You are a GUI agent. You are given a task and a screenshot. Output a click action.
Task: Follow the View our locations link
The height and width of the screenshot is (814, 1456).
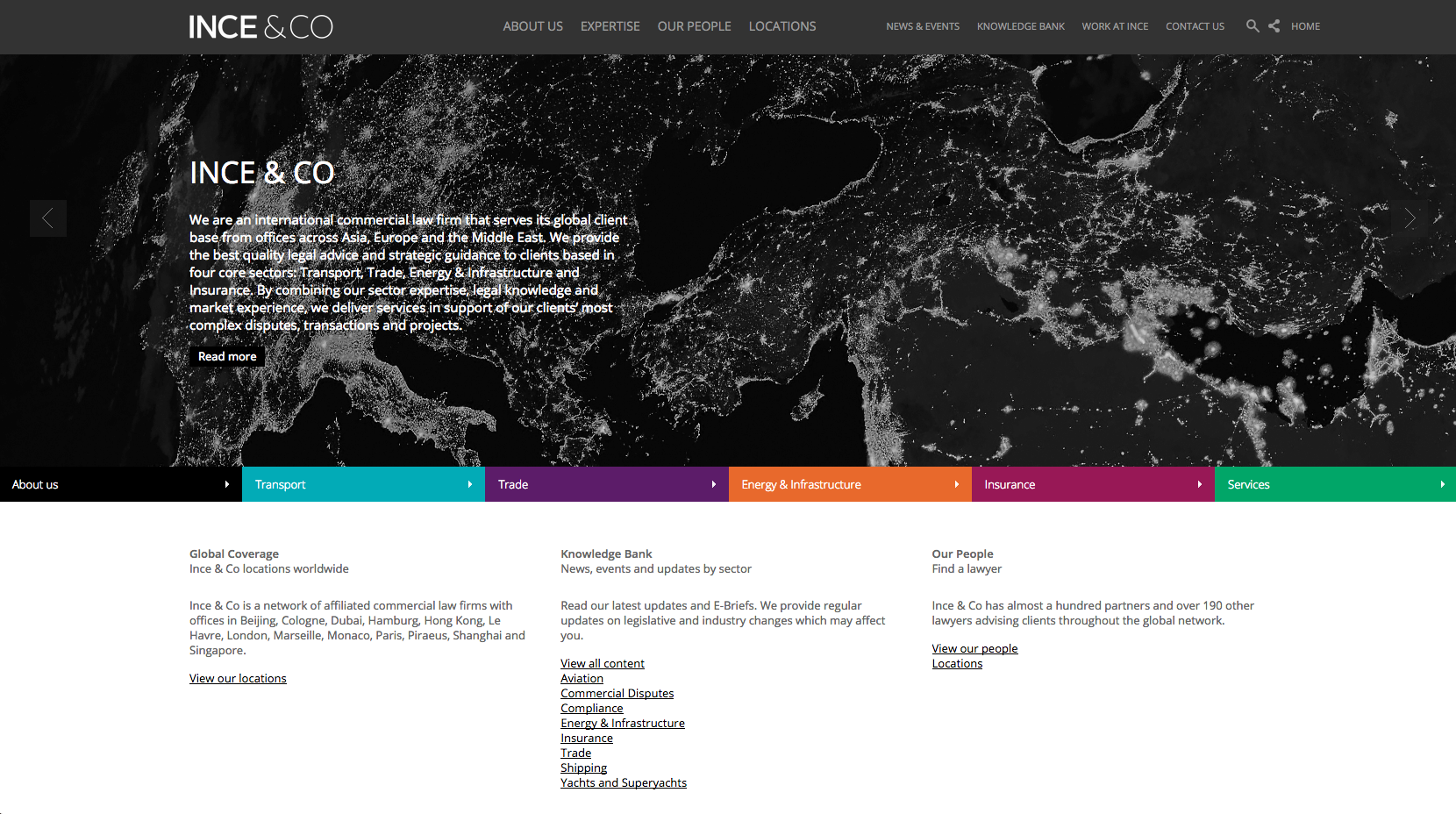tap(238, 678)
